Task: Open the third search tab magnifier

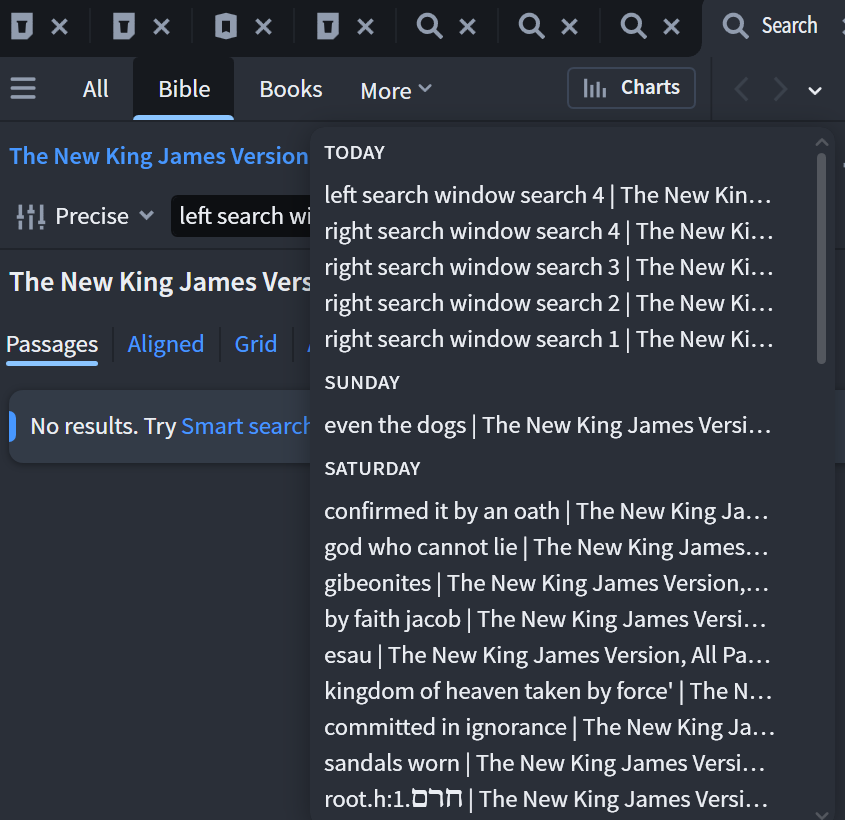Action: [x=633, y=26]
